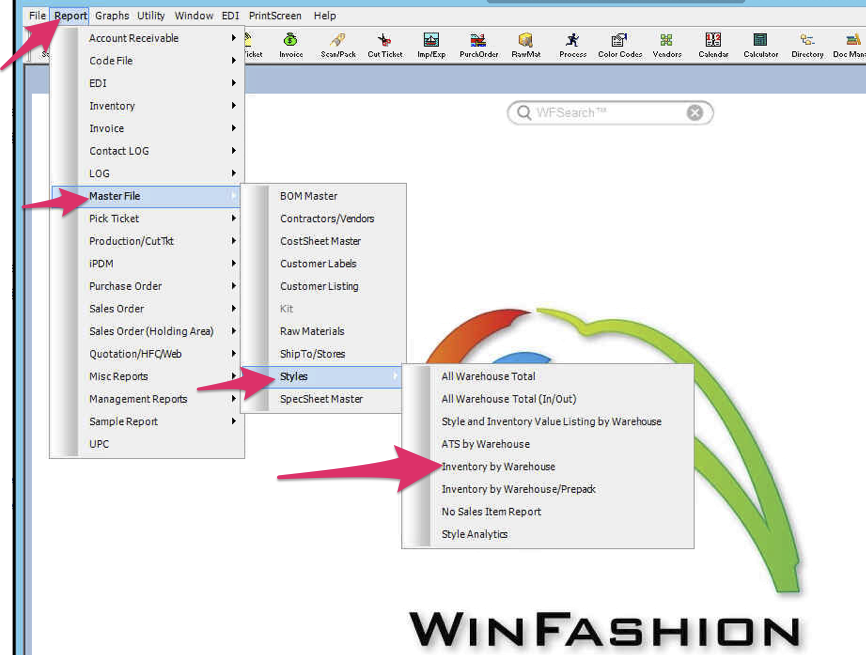The width and height of the screenshot is (866, 655).
Task: Expand Sample Report submenu
Action: coord(147,421)
